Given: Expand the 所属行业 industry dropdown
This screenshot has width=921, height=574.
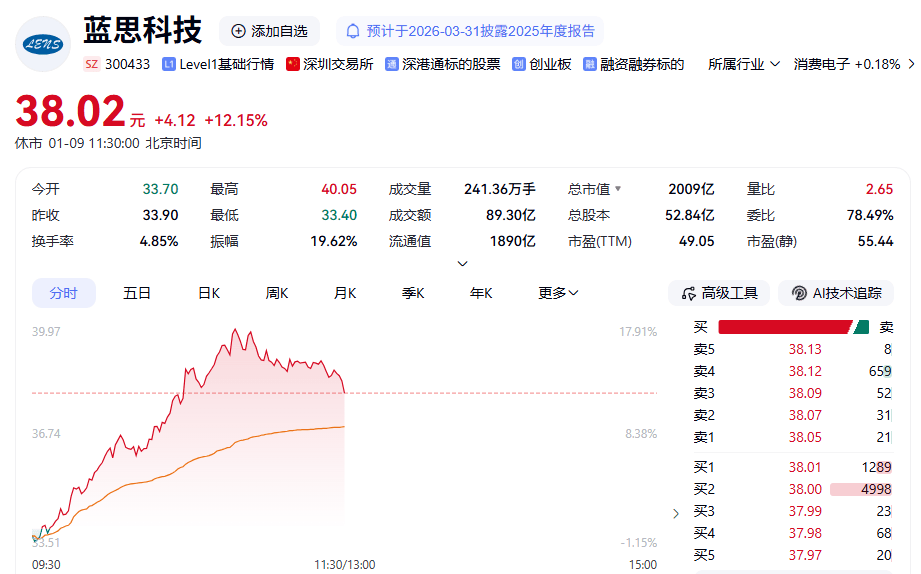Looking at the screenshot, I should (743, 64).
